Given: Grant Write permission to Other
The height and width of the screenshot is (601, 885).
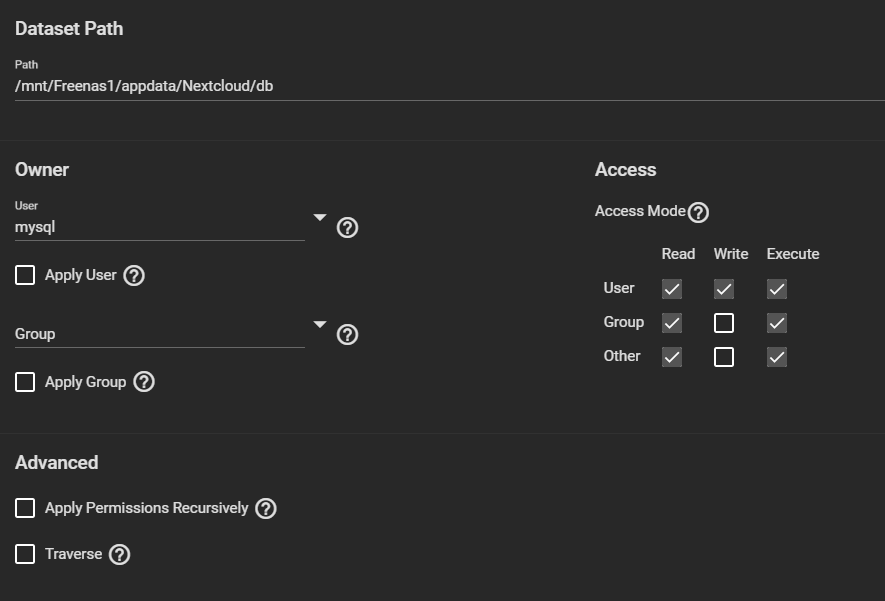Looking at the screenshot, I should pos(724,357).
